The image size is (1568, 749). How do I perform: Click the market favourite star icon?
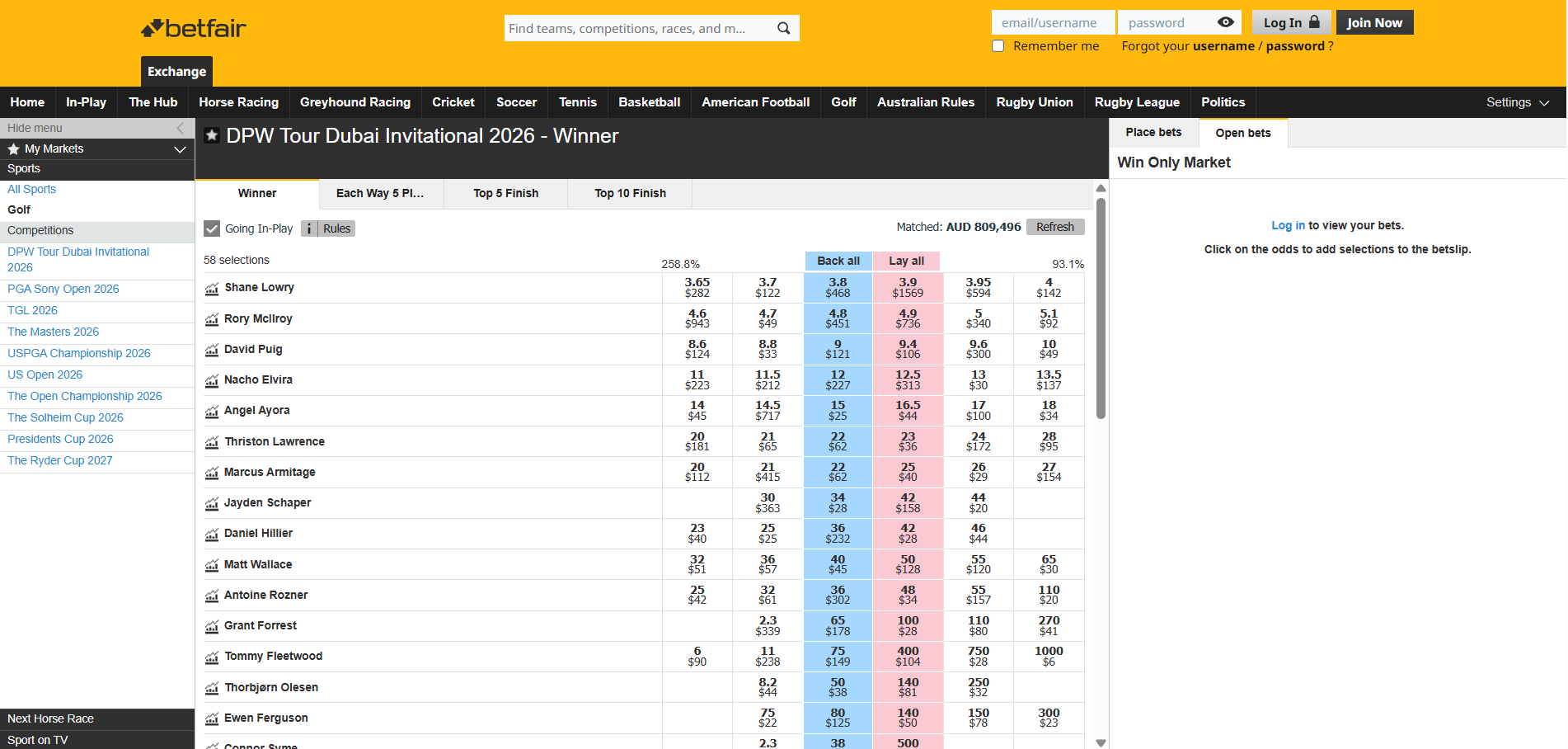(212, 135)
